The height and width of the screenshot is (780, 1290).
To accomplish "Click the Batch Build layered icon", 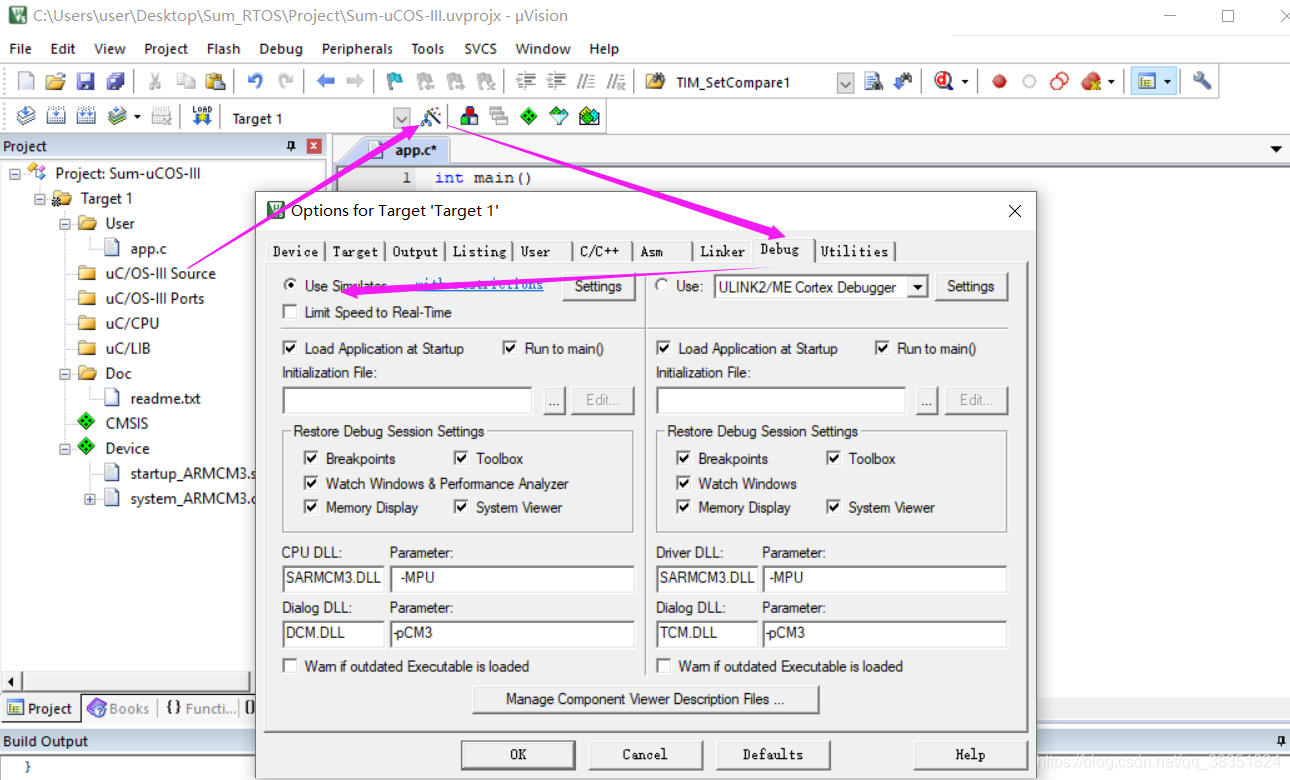I will point(118,117).
